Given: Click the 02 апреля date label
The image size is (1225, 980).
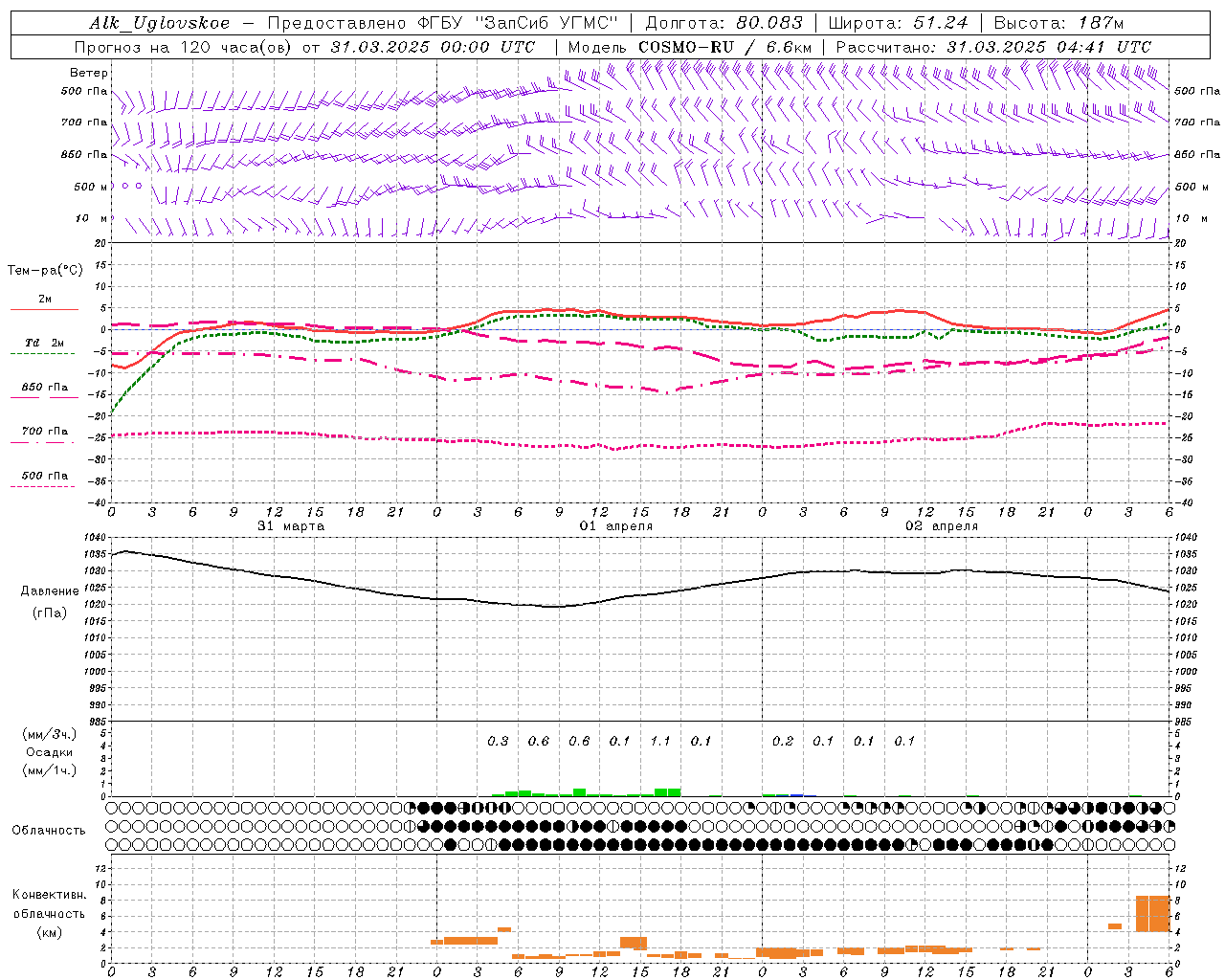Looking at the screenshot, I should (x=942, y=526).
